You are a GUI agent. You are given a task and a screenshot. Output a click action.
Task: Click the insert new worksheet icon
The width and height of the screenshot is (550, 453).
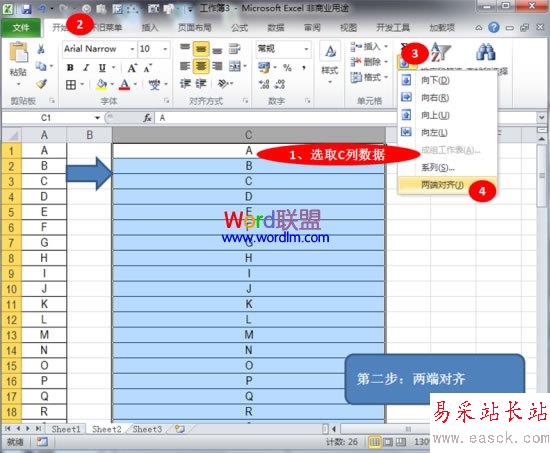point(180,429)
